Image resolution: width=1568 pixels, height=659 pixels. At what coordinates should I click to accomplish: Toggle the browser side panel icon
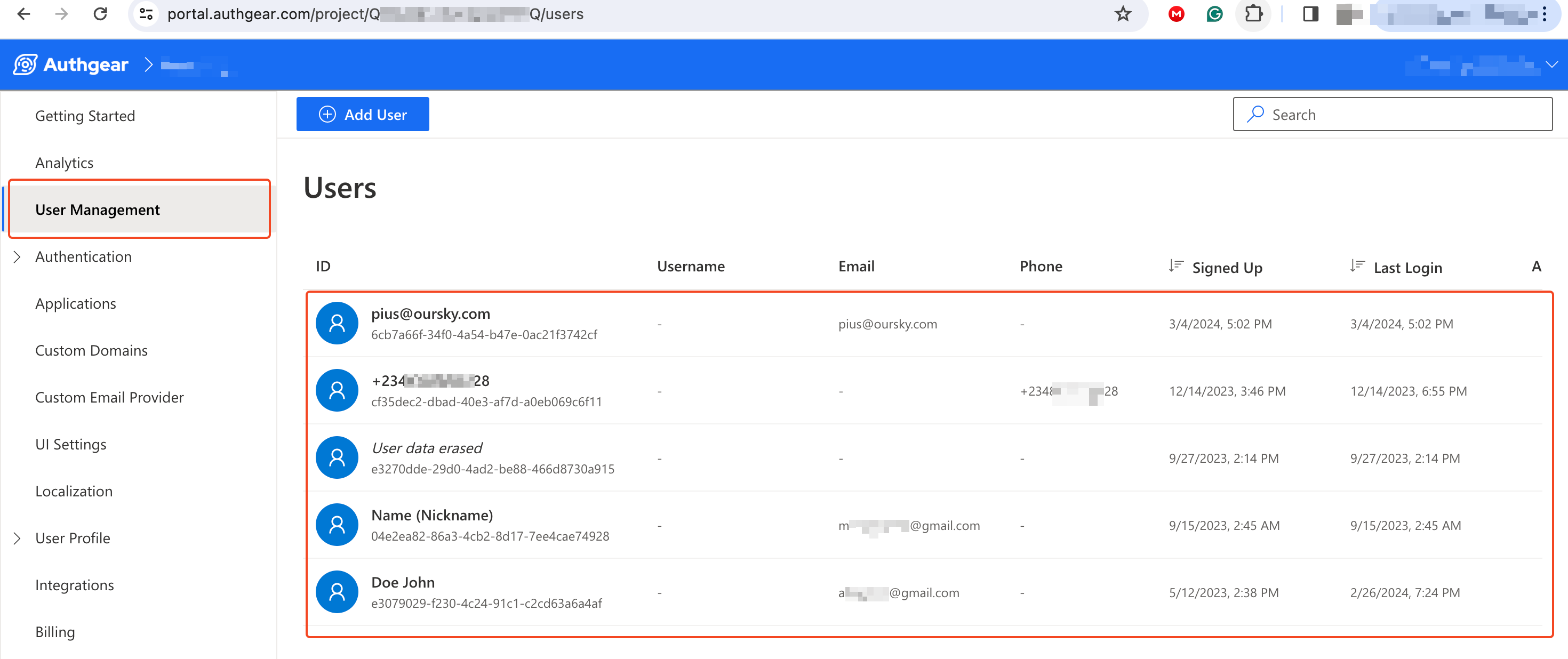(1310, 13)
